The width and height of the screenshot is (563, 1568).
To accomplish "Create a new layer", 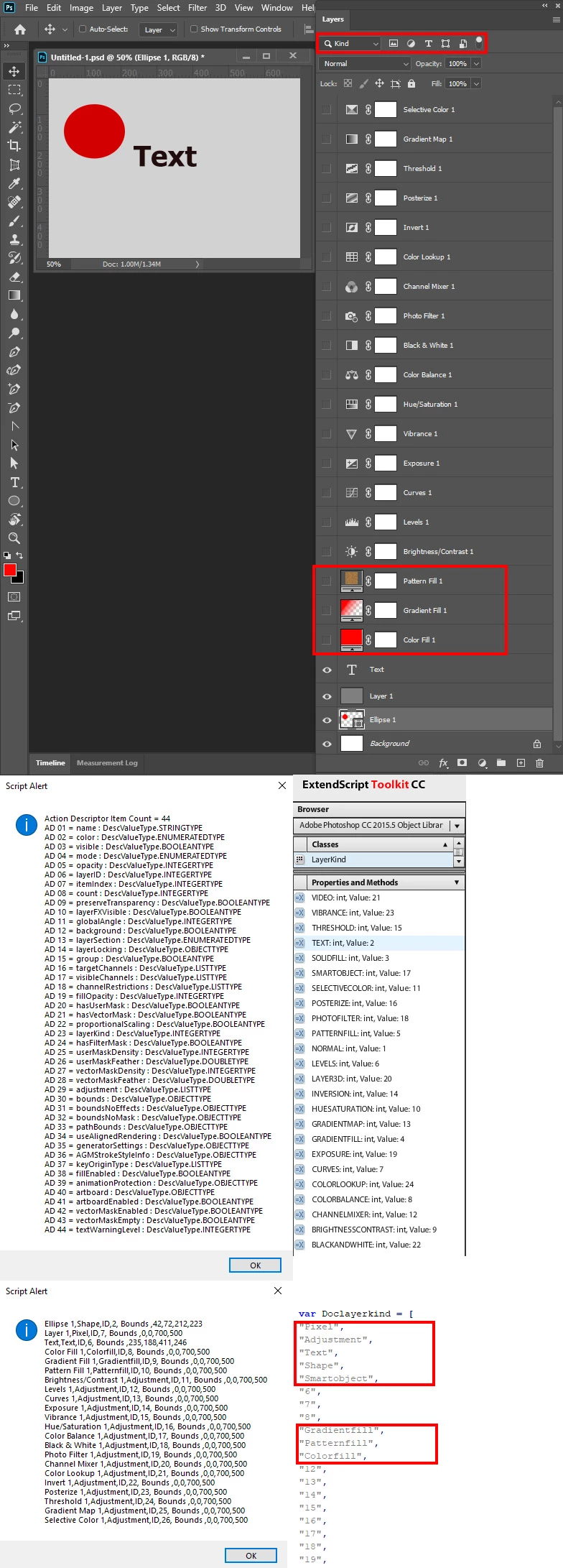I will point(521,763).
